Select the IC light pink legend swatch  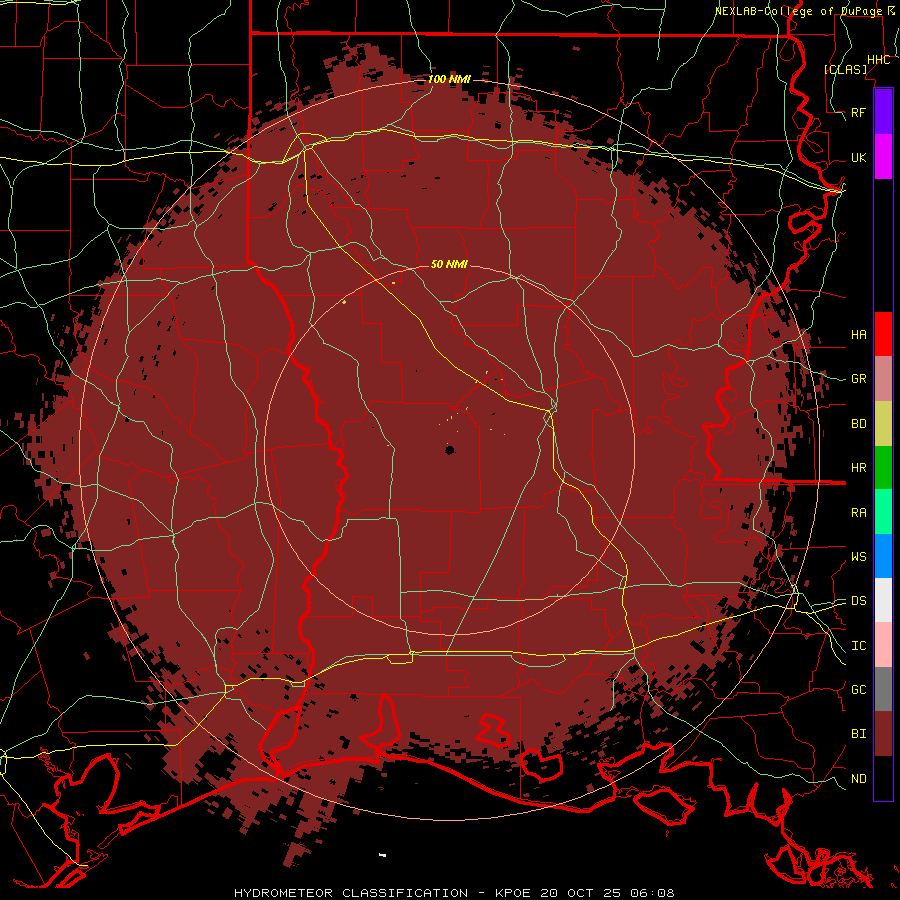(x=883, y=645)
